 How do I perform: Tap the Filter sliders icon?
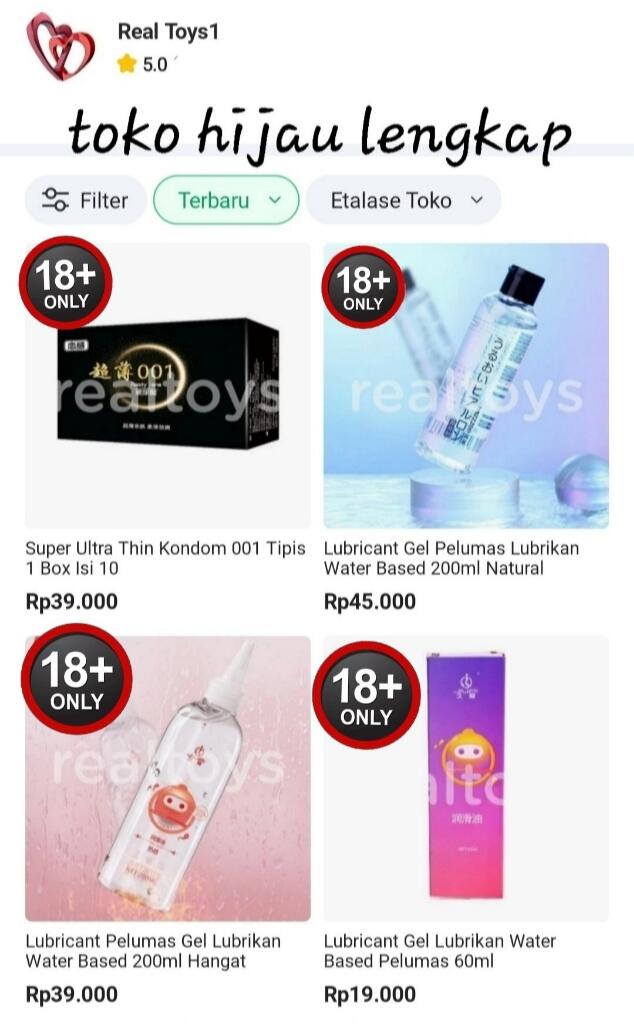coord(55,200)
